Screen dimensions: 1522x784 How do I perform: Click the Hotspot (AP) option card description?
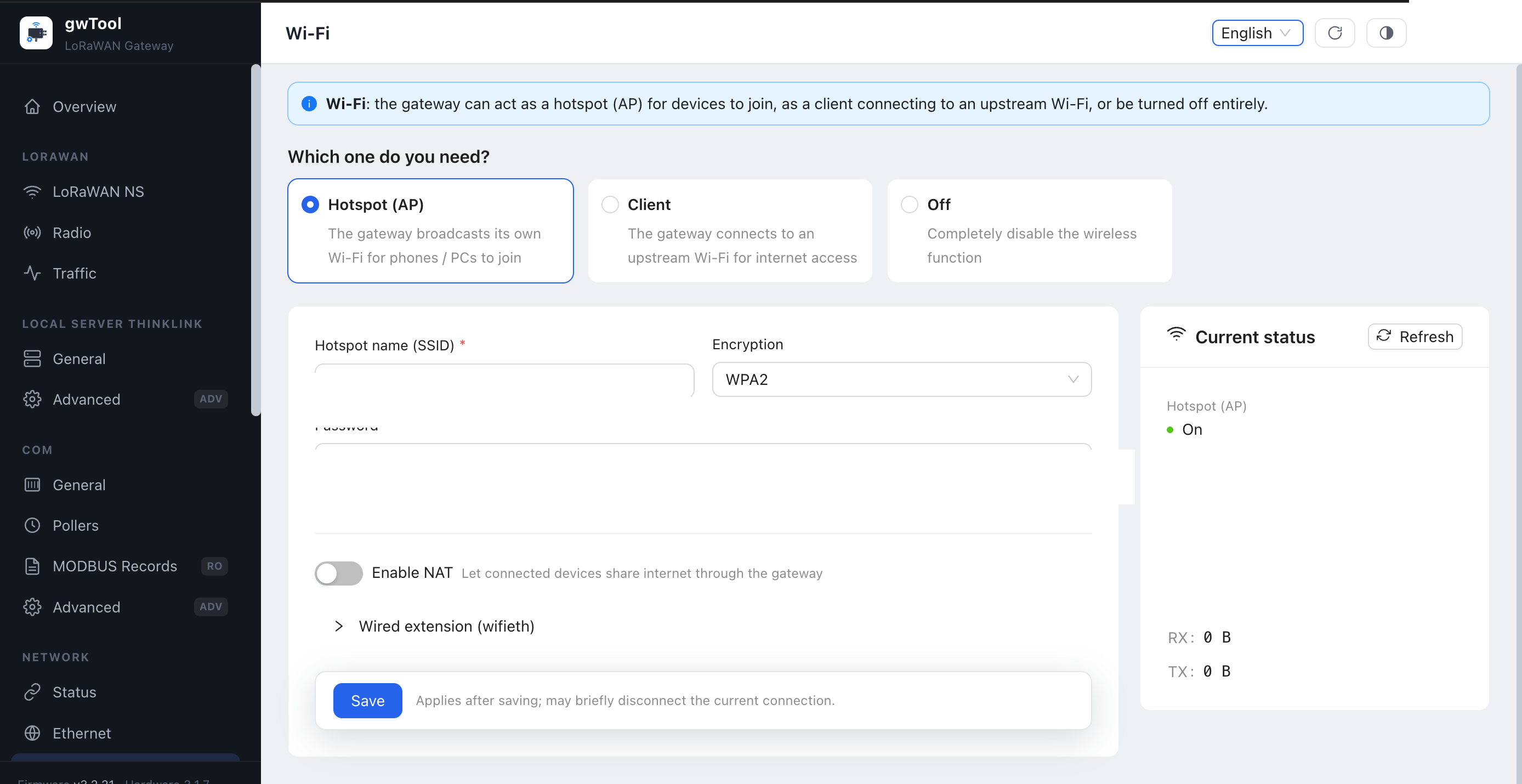[x=434, y=245]
